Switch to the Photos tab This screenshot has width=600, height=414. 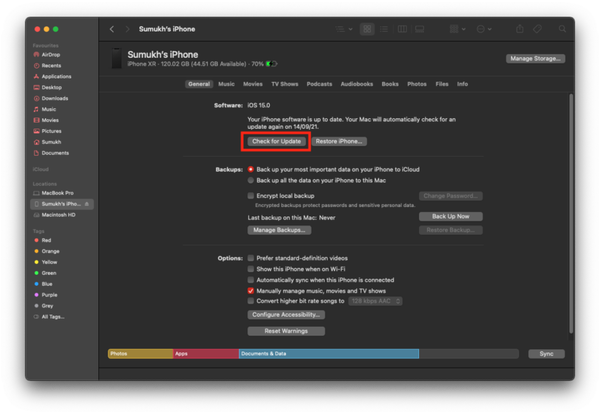pyautogui.click(x=417, y=84)
